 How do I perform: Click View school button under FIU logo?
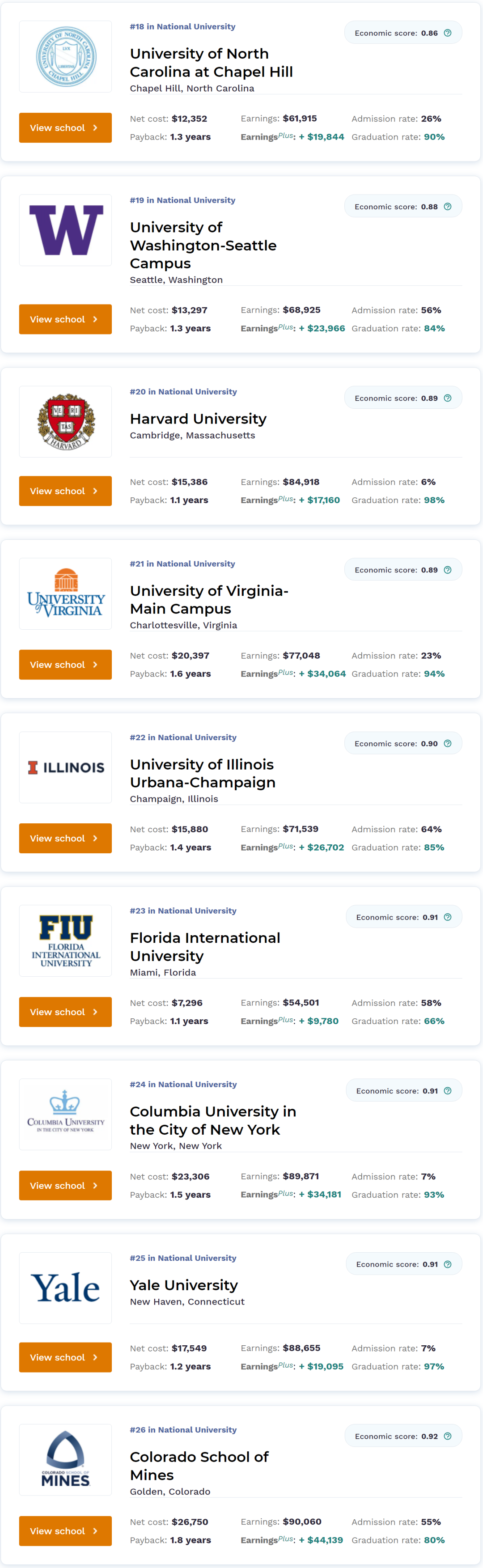[66, 1012]
